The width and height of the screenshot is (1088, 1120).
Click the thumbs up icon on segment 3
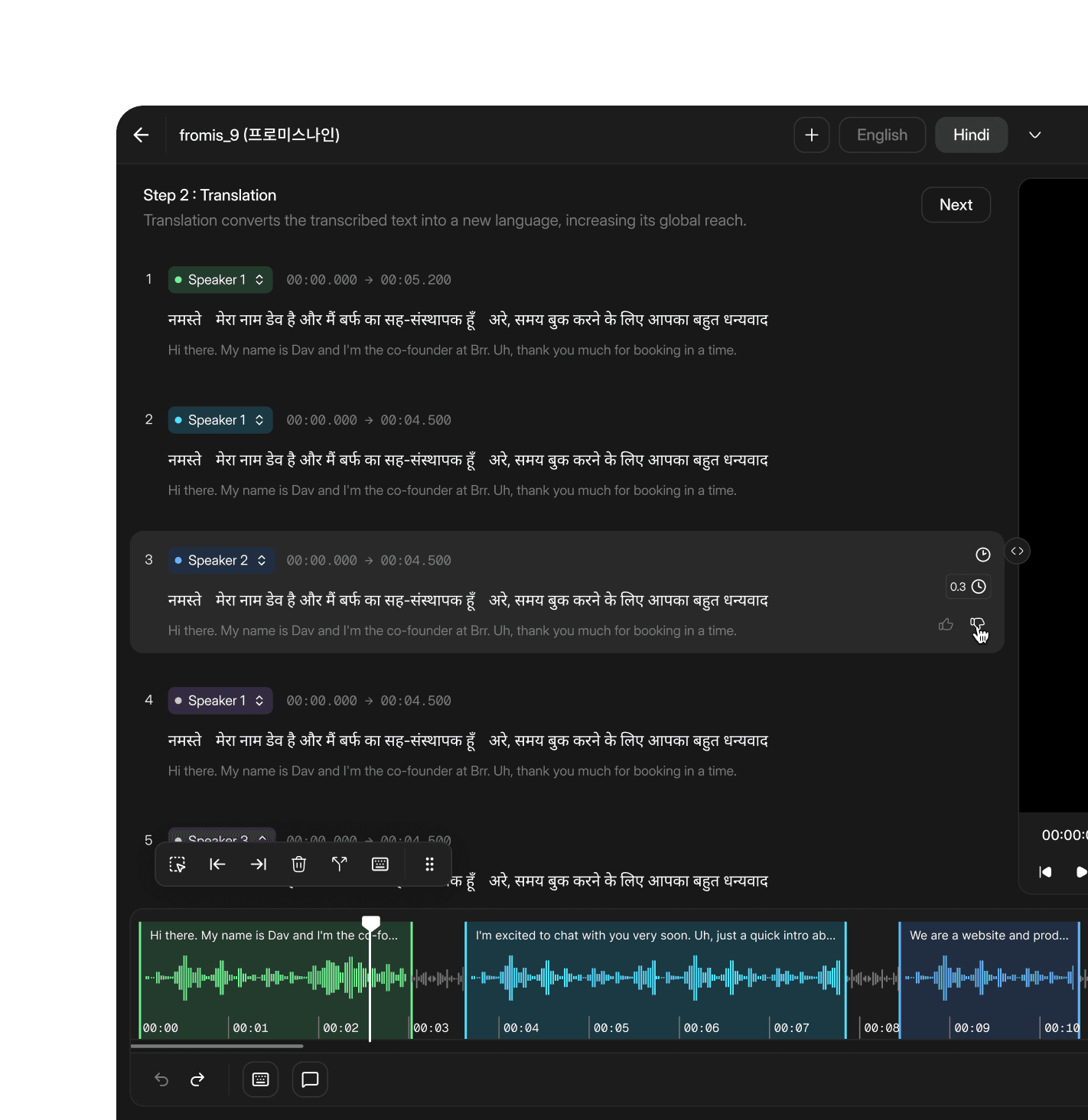click(946, 624)
